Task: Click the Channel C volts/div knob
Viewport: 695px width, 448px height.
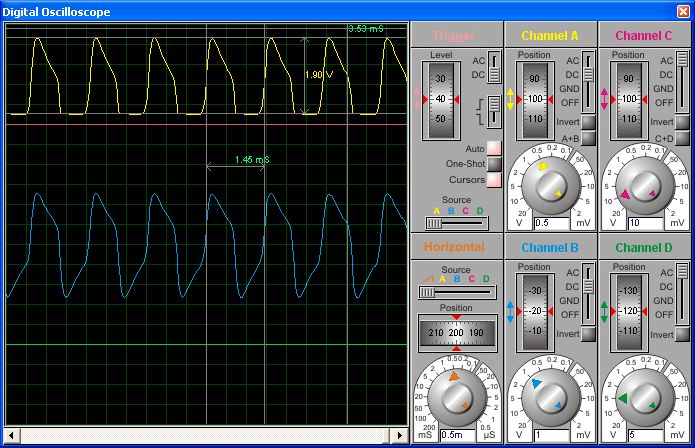Action: [645, 186]
